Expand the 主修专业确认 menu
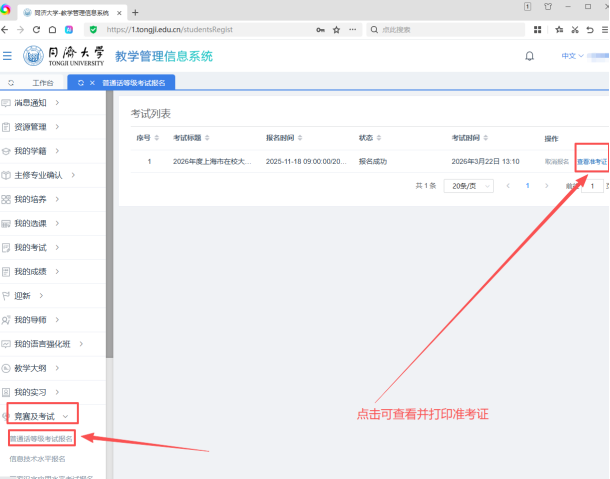The width and height of the screenshot is (610, 479). click(53, 175)
